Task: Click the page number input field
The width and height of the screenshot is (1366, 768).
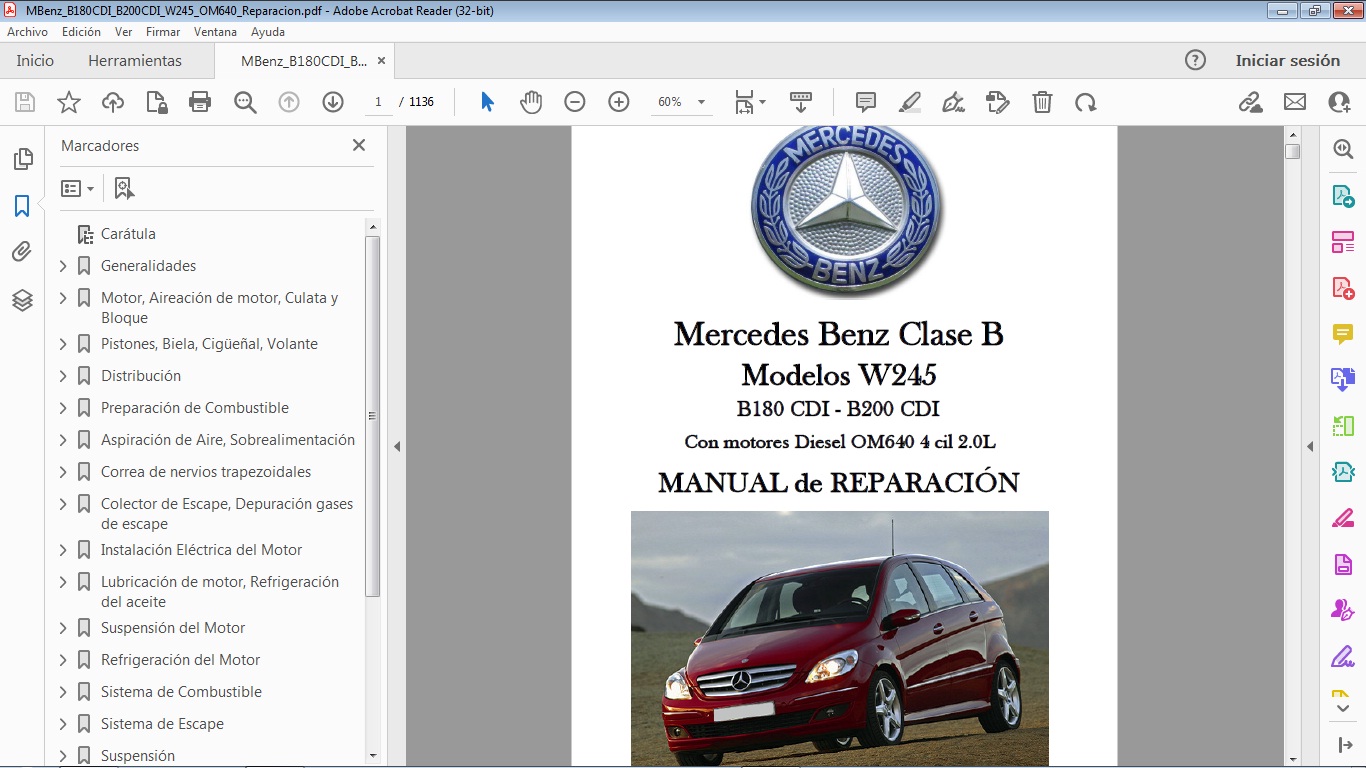Action: pos(379,102)
